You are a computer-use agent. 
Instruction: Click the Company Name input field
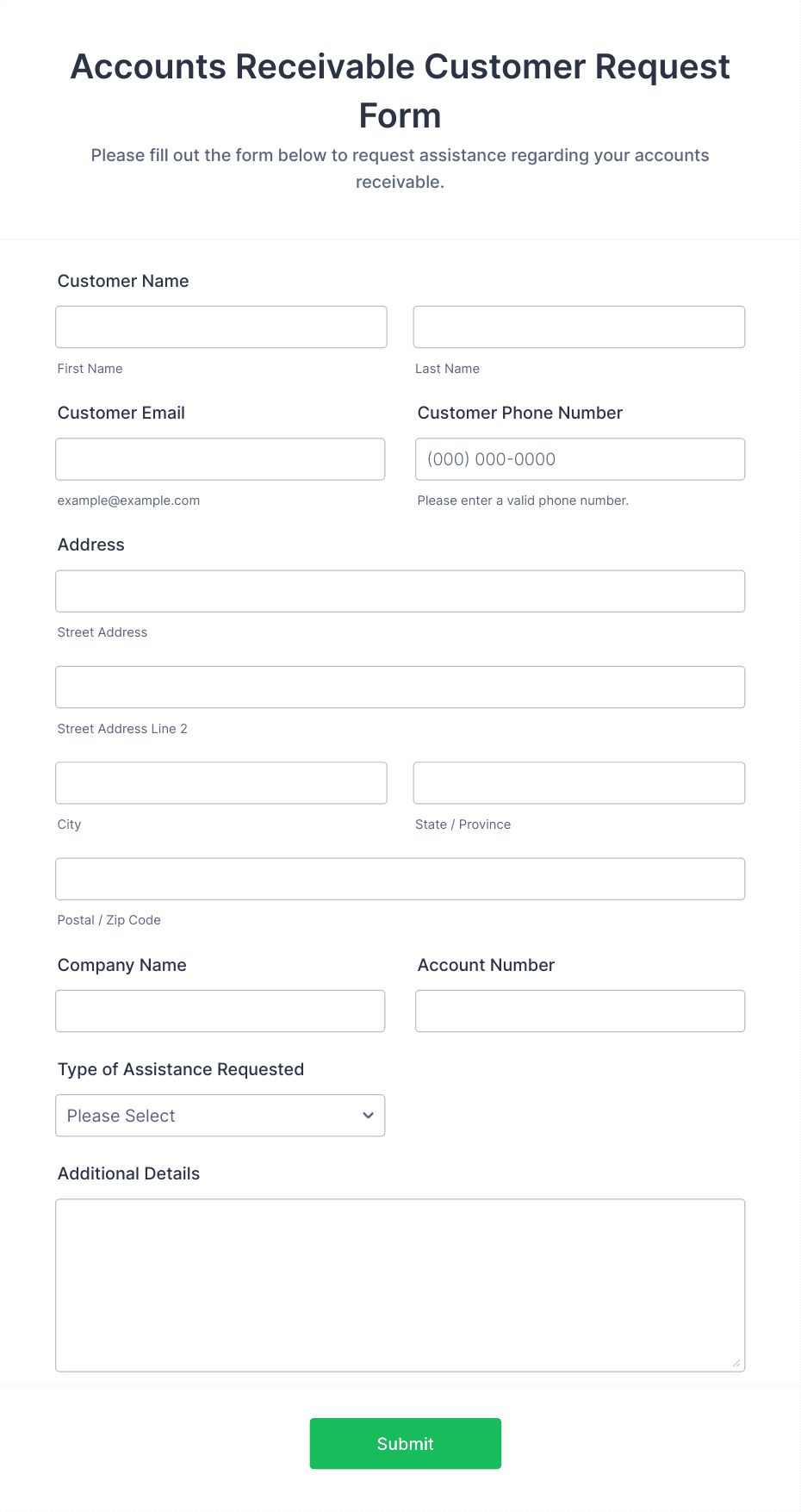click(220, 1010)
